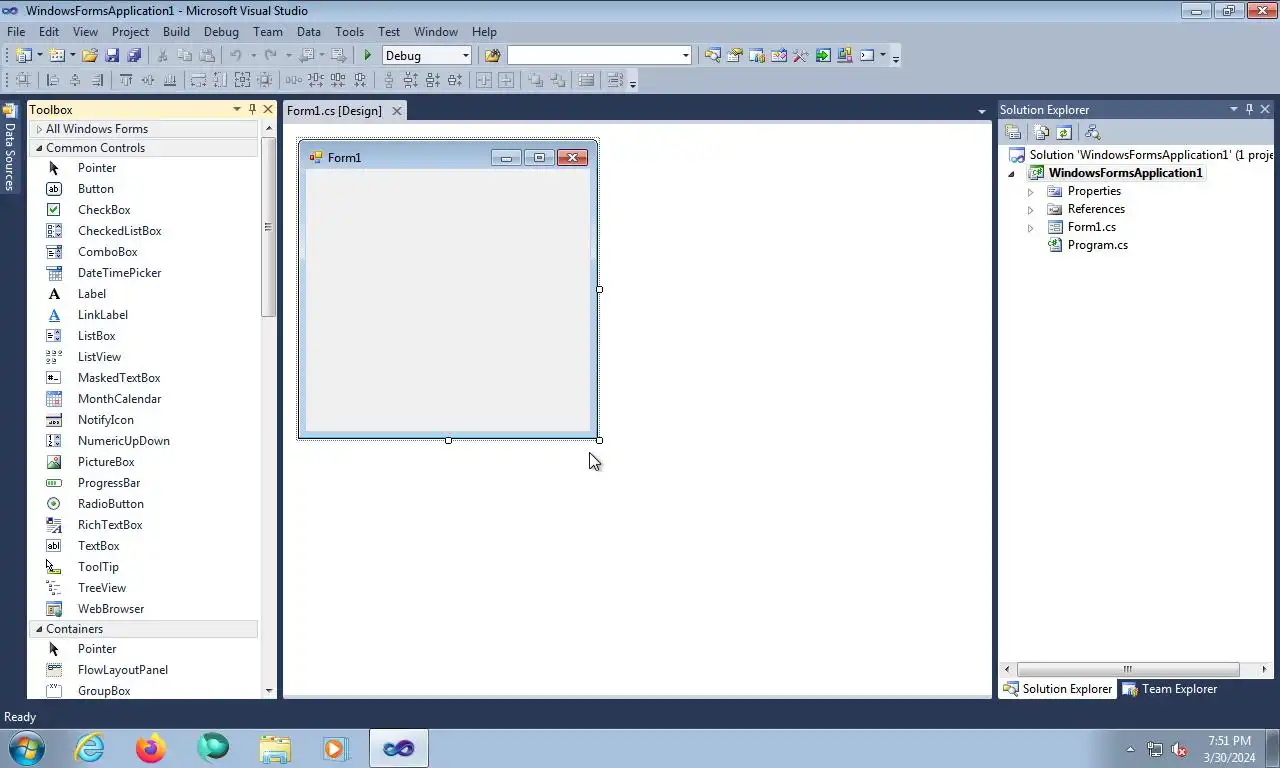Viewport: 1280px width, 768px height.
Task: Open the Debug configuration dropdown
Action: (x=466, y=55)
